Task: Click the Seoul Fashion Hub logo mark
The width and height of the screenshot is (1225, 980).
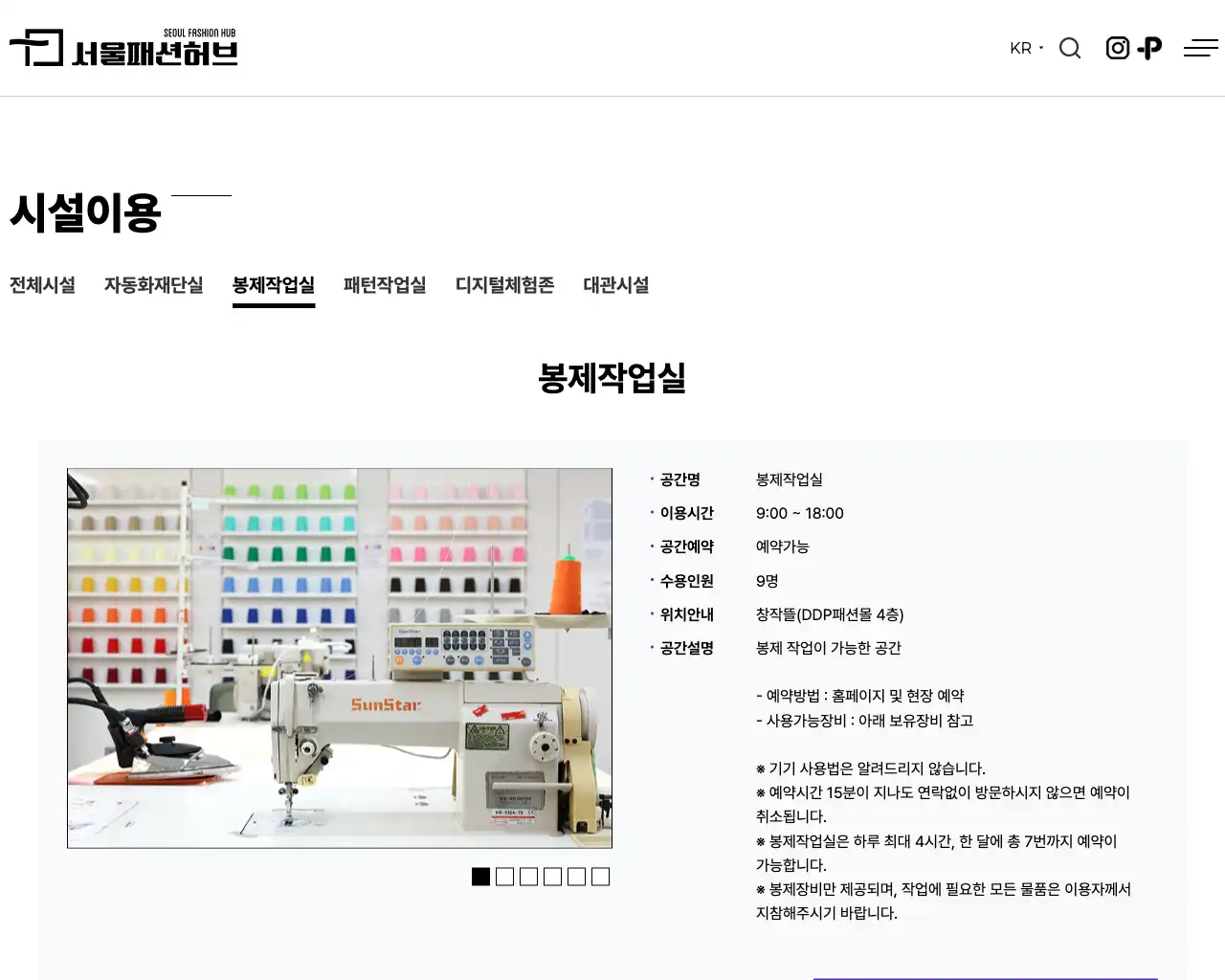Action: [35, 48]
